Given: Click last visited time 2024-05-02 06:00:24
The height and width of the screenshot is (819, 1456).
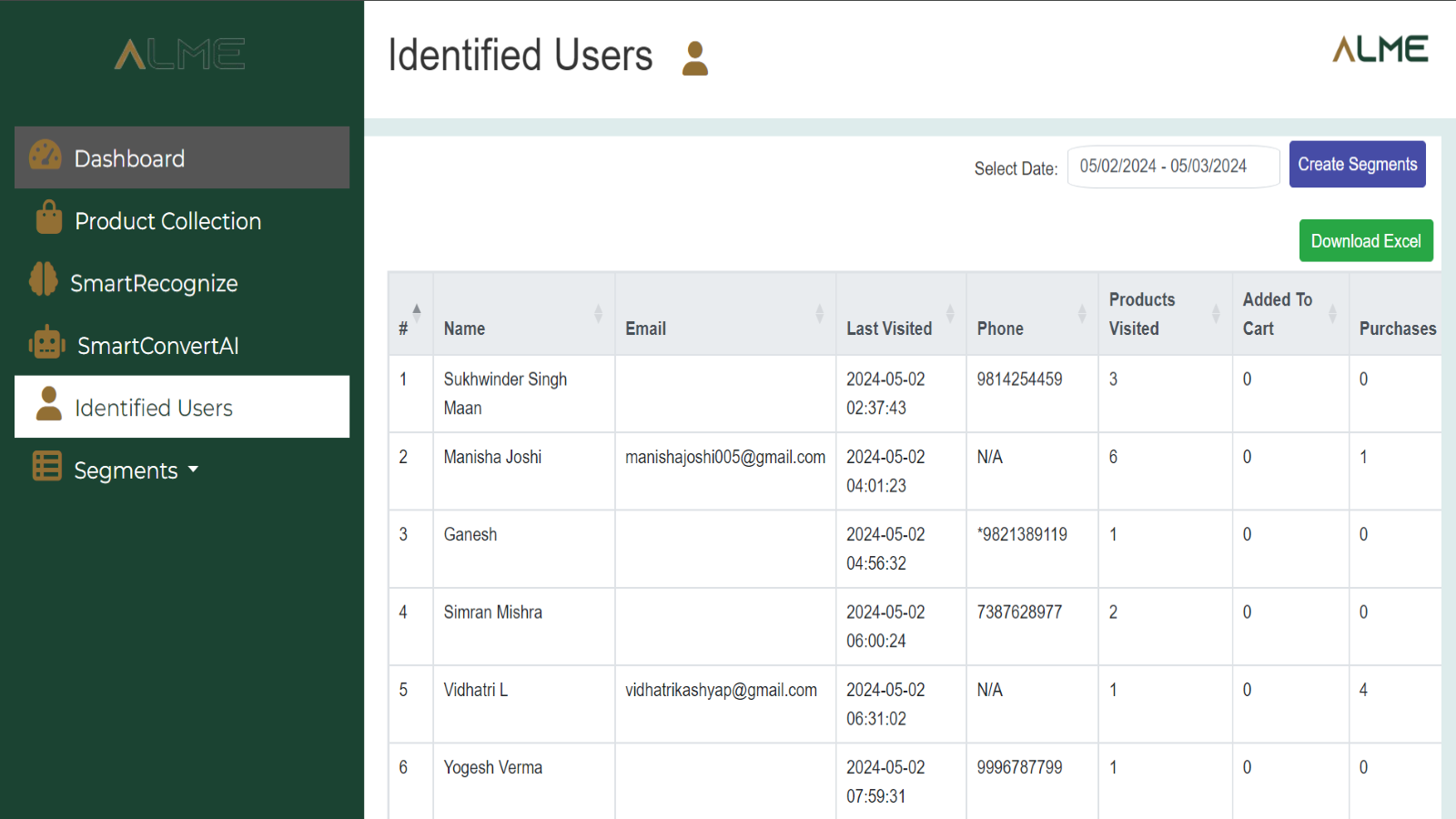Looking at the screenshot, I should tap(885, 626).
